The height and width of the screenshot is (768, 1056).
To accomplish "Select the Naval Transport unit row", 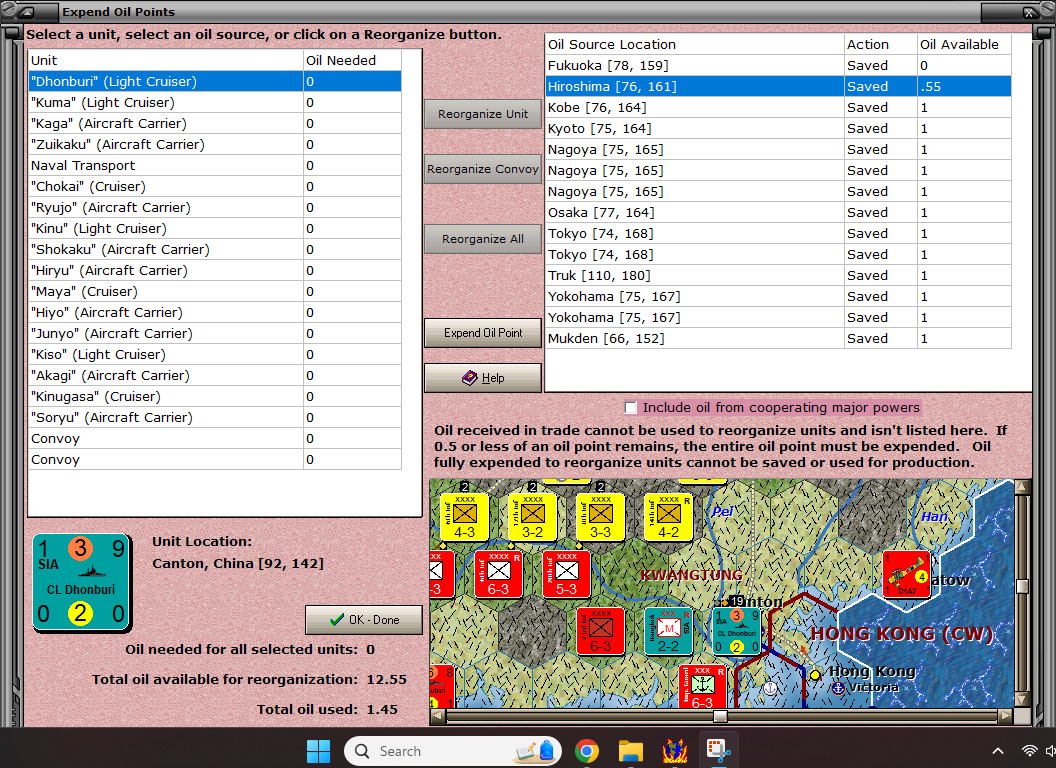I will pyautogui.click(x=215, y=166).
